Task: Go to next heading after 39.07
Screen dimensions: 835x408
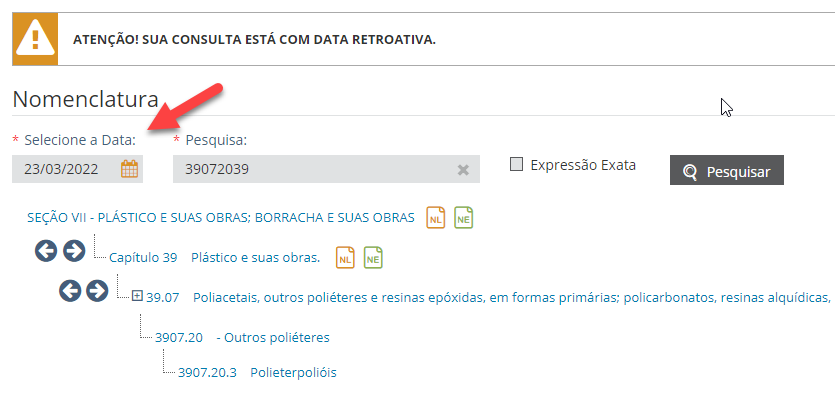Action: pyautogui.click(x=97, y=290)
